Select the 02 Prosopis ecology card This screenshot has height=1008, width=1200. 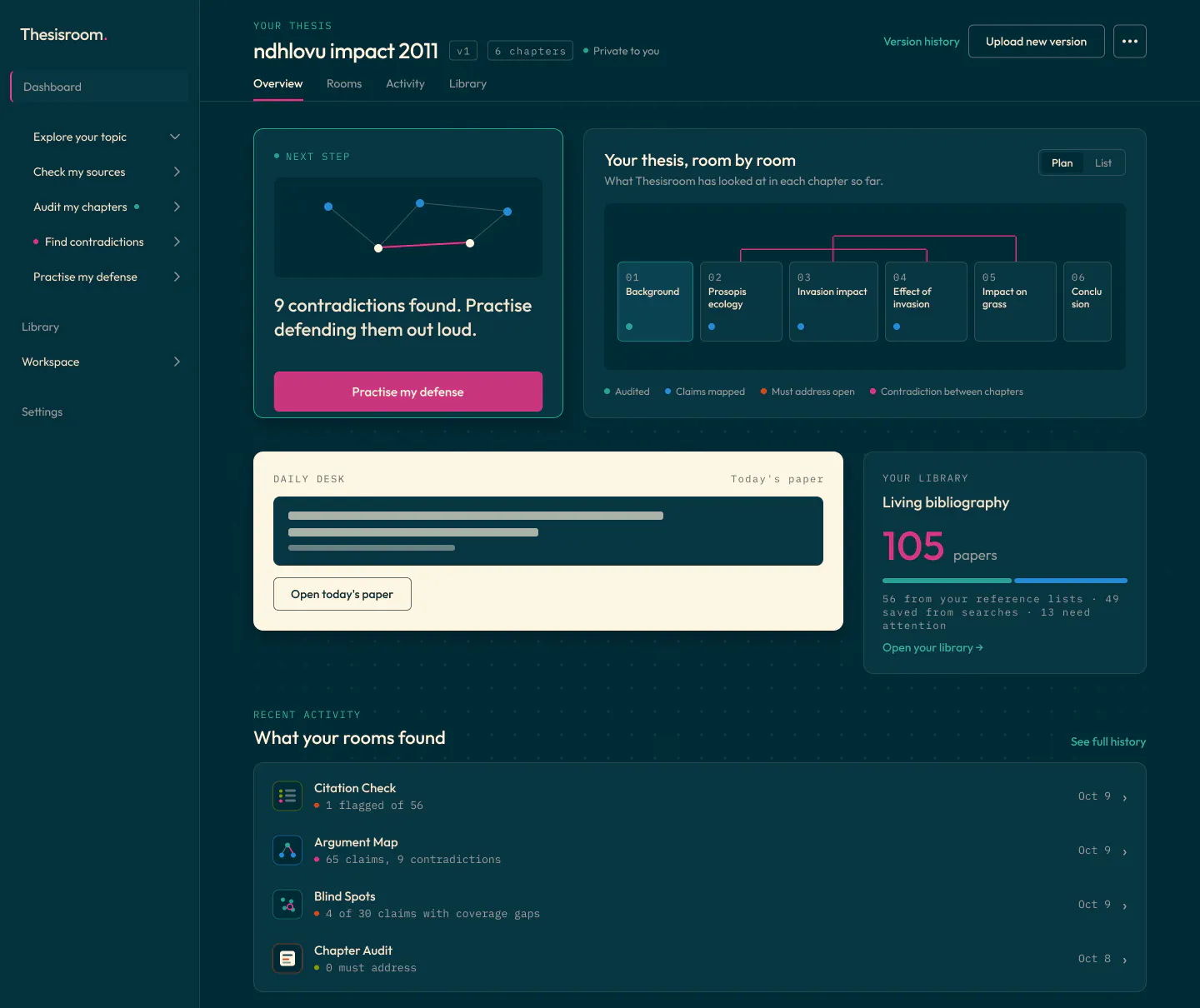[741, 302]
